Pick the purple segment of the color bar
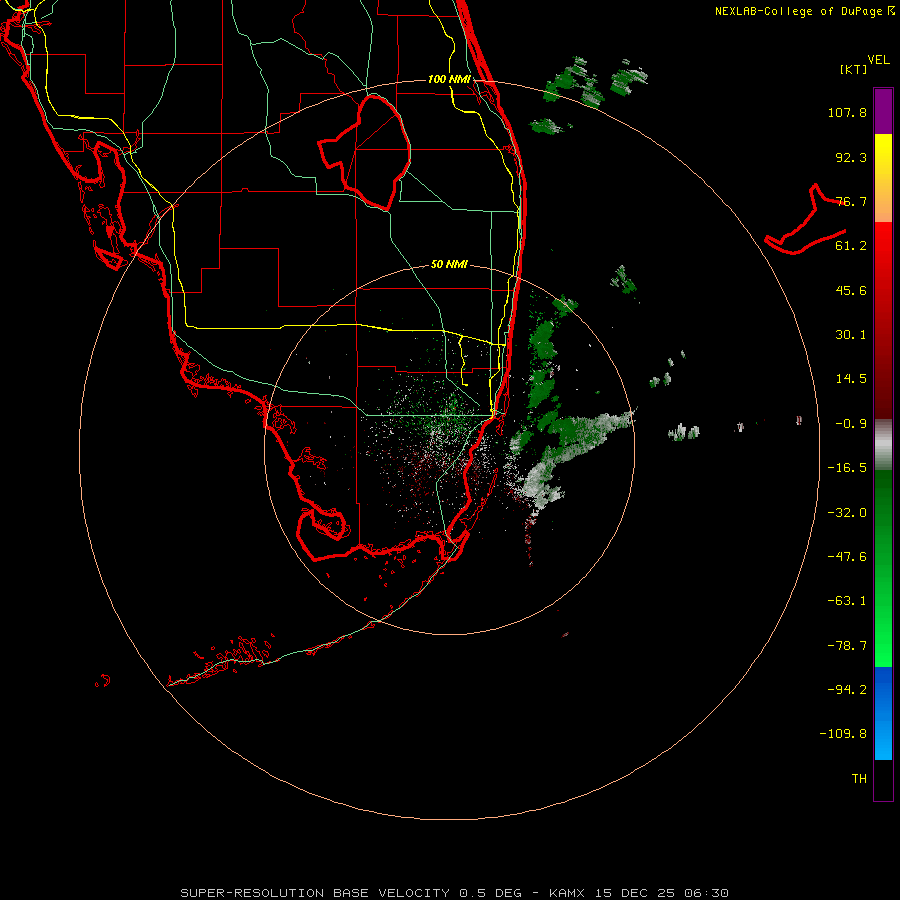 point(883,111)
